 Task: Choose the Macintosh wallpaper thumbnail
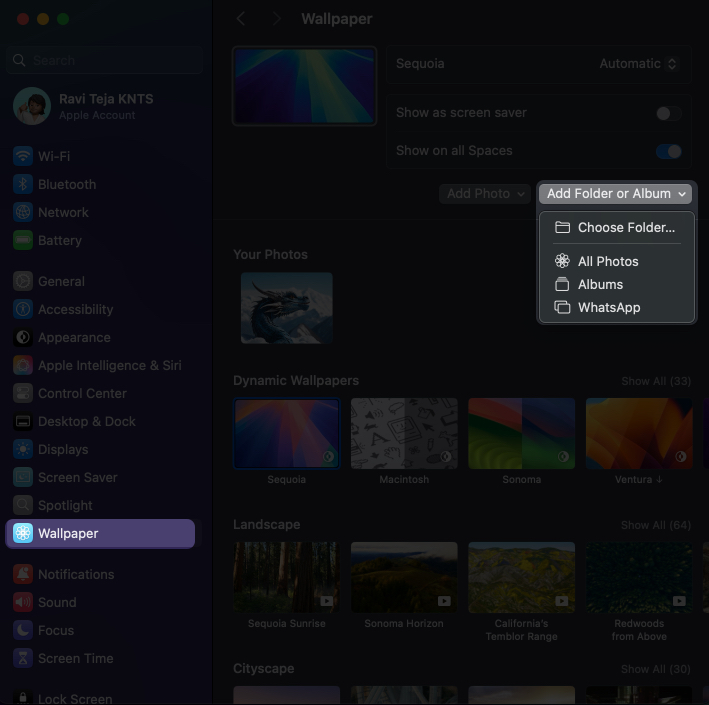[x=404, y=433]
